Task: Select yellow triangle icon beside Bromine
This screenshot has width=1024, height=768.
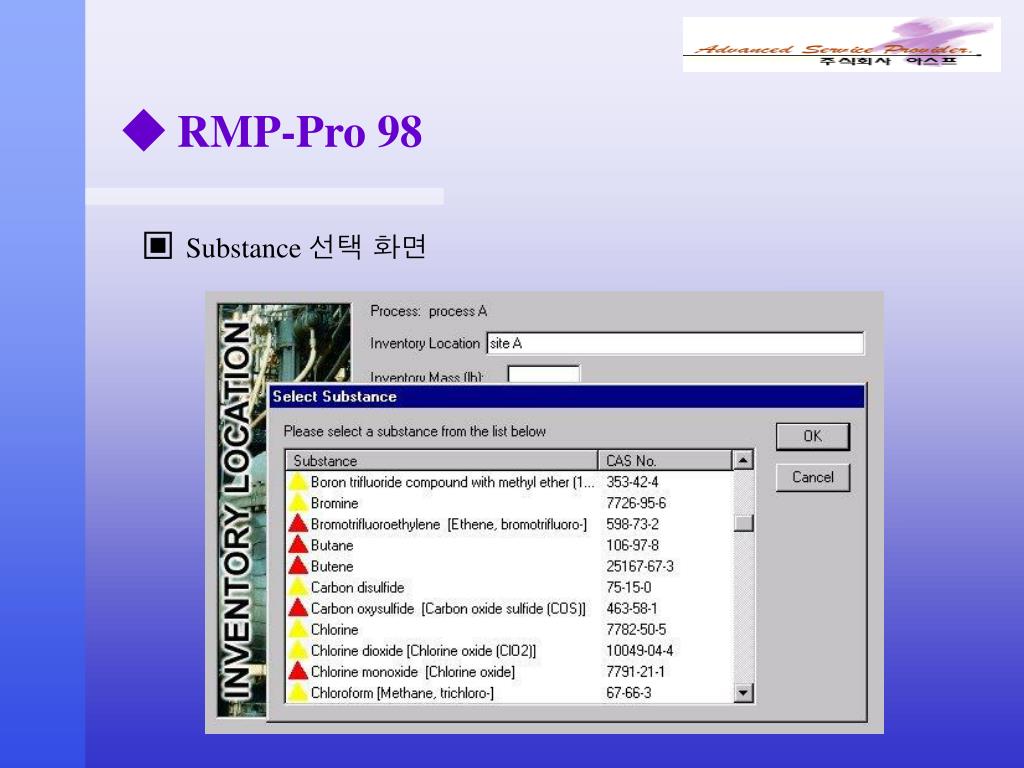Action: click(x=298, y=503)
